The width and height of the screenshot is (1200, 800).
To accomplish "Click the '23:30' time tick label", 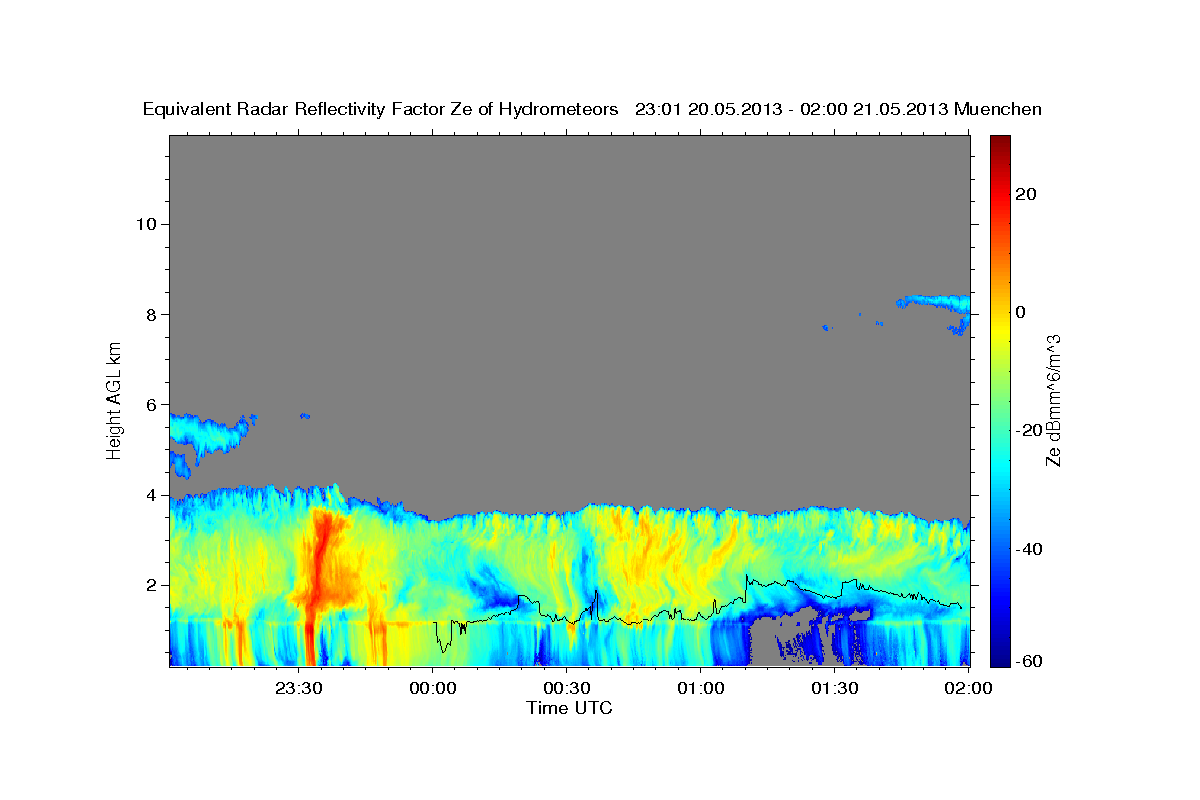I will [x=298, y=688].
